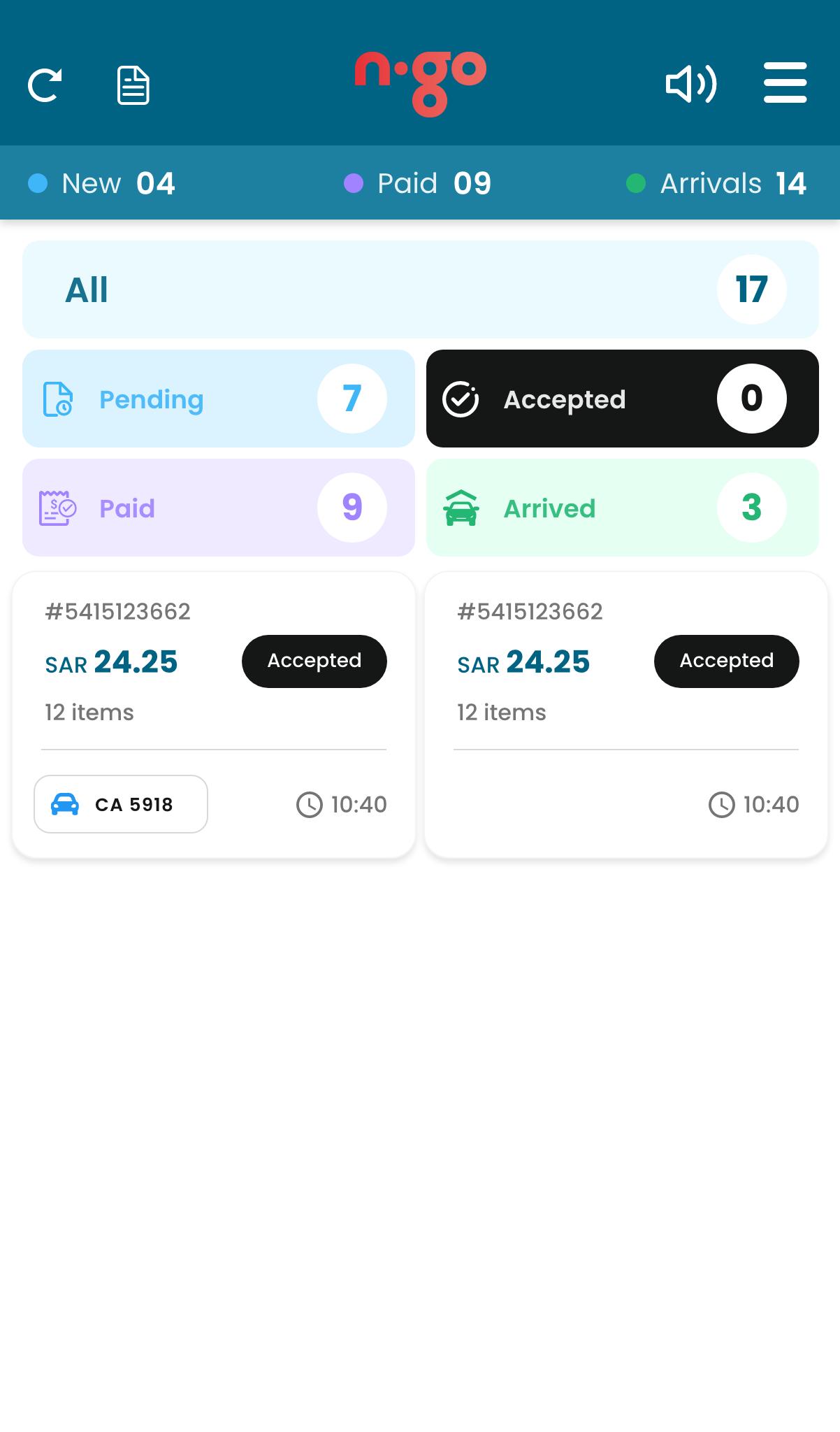This screenshot has height=1432, width=840.
Task: Click the clock icon on second order card
Action: click(722, 805)
